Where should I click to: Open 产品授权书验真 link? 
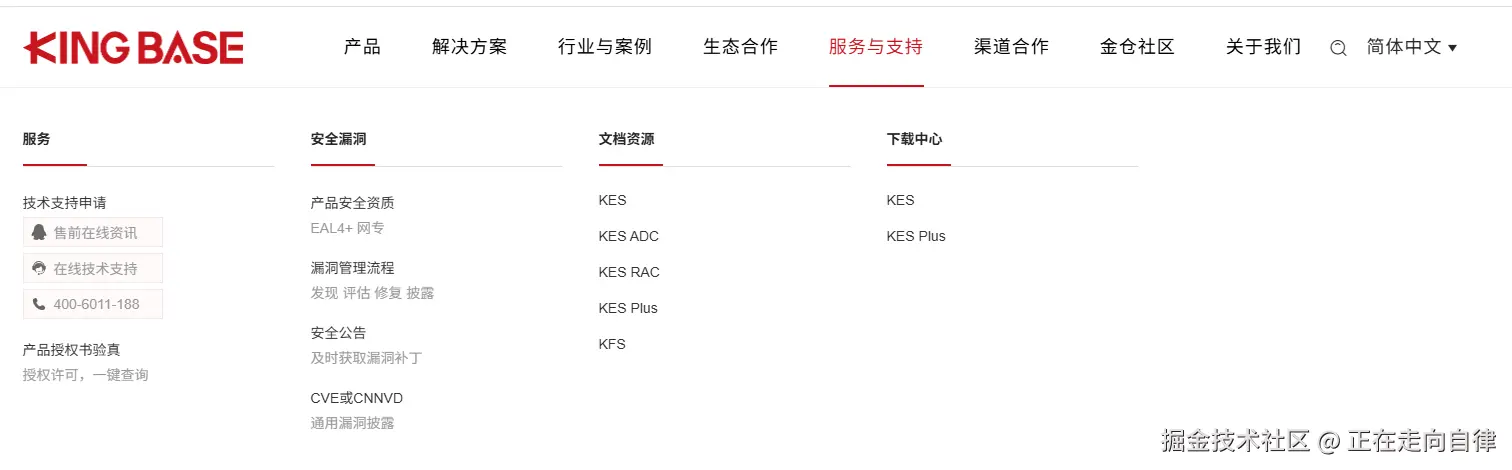click(x=72, y=350)
